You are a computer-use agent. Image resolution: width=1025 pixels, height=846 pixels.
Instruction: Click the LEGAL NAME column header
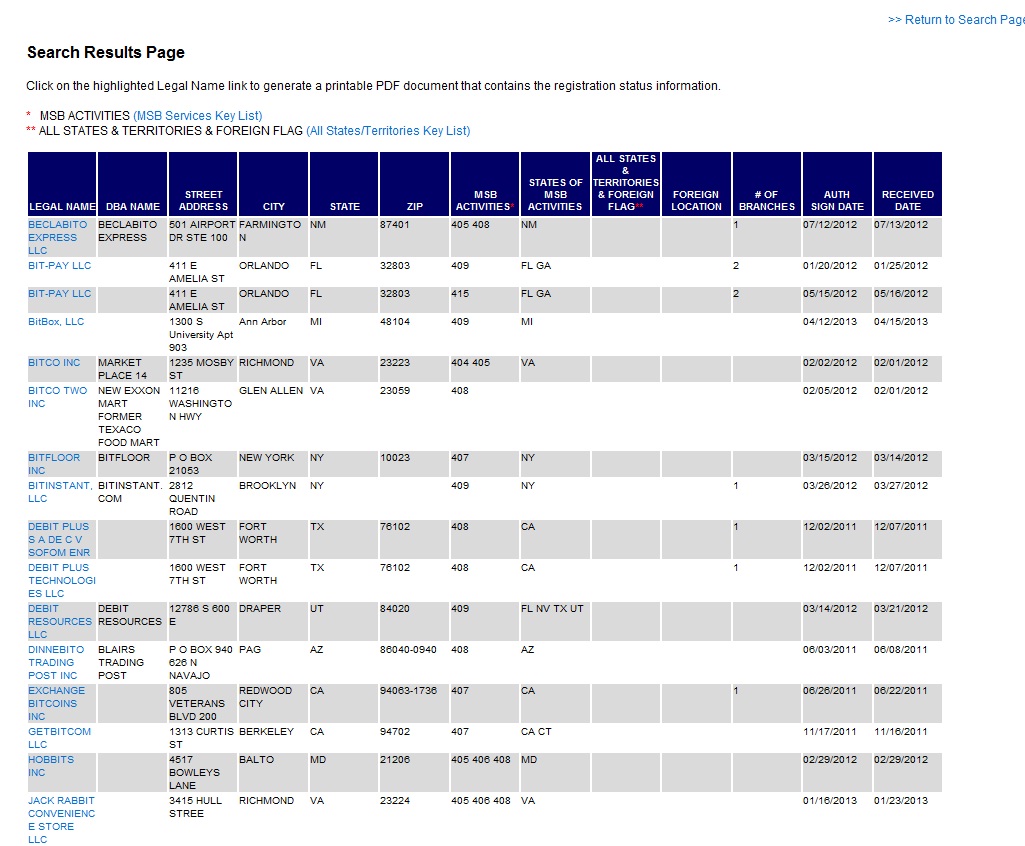pos(62,206)
